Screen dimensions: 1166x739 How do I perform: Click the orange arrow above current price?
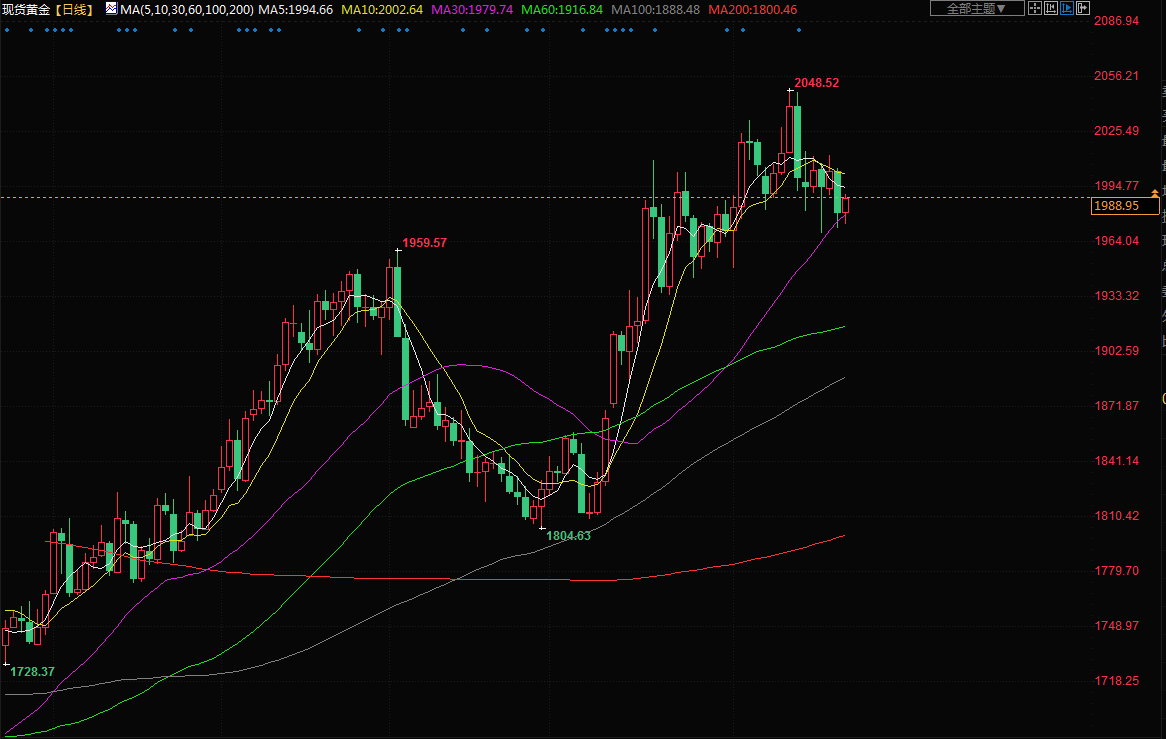(1156, 190)
